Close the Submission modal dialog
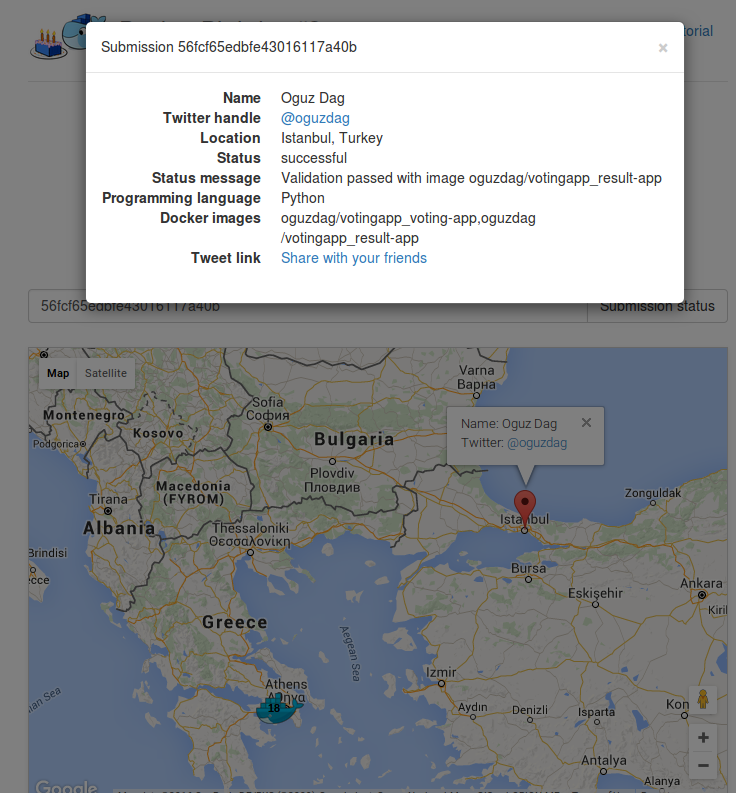Screen dimensions: 736x793 (x=663, y=48)
